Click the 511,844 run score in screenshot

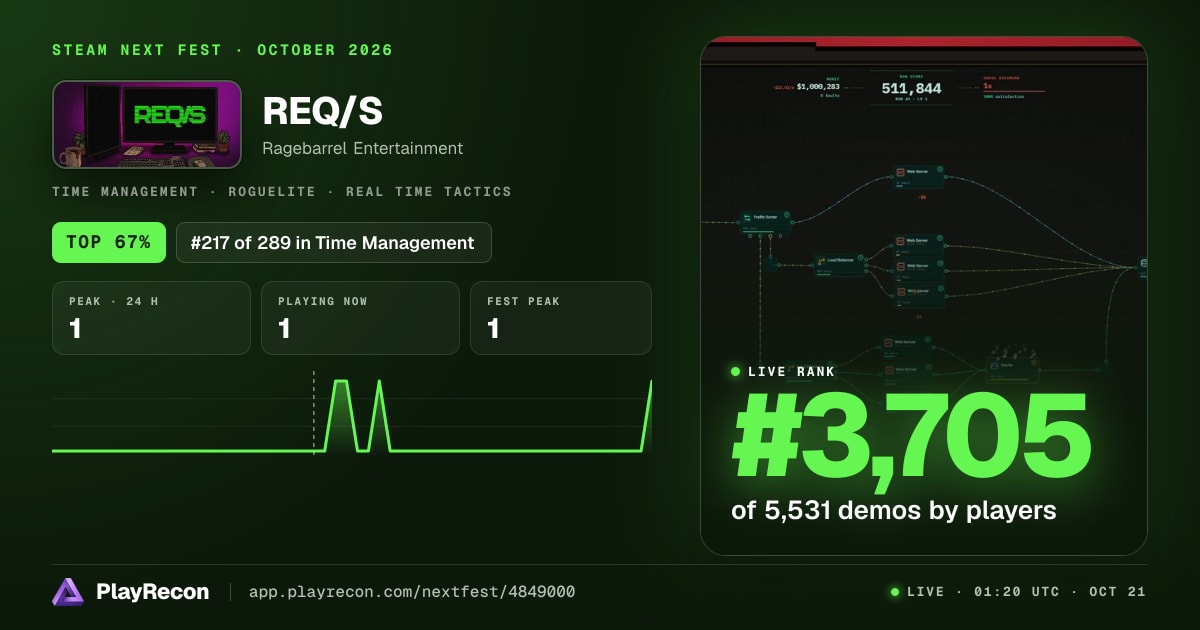[x=911, y=88]
